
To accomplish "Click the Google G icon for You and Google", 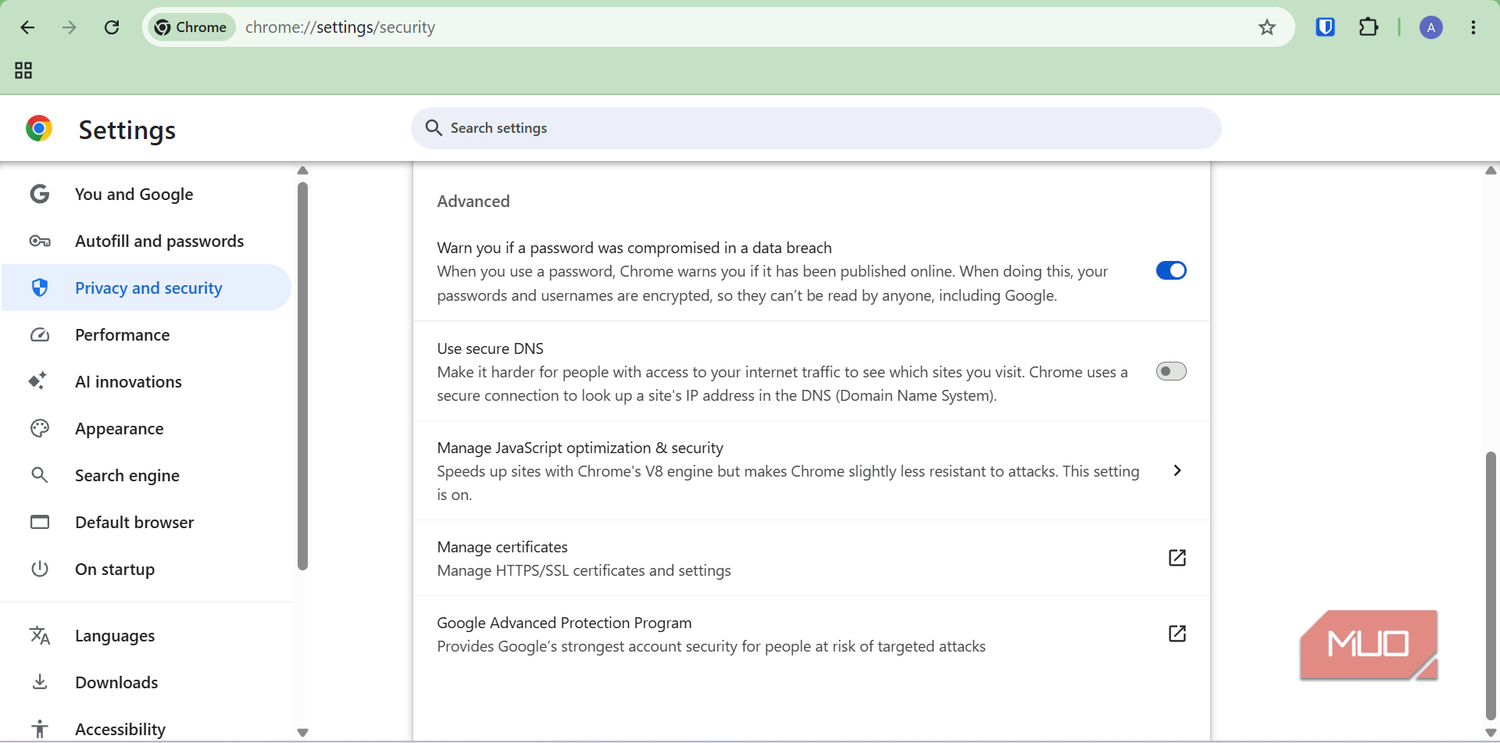I will point(40,194).
